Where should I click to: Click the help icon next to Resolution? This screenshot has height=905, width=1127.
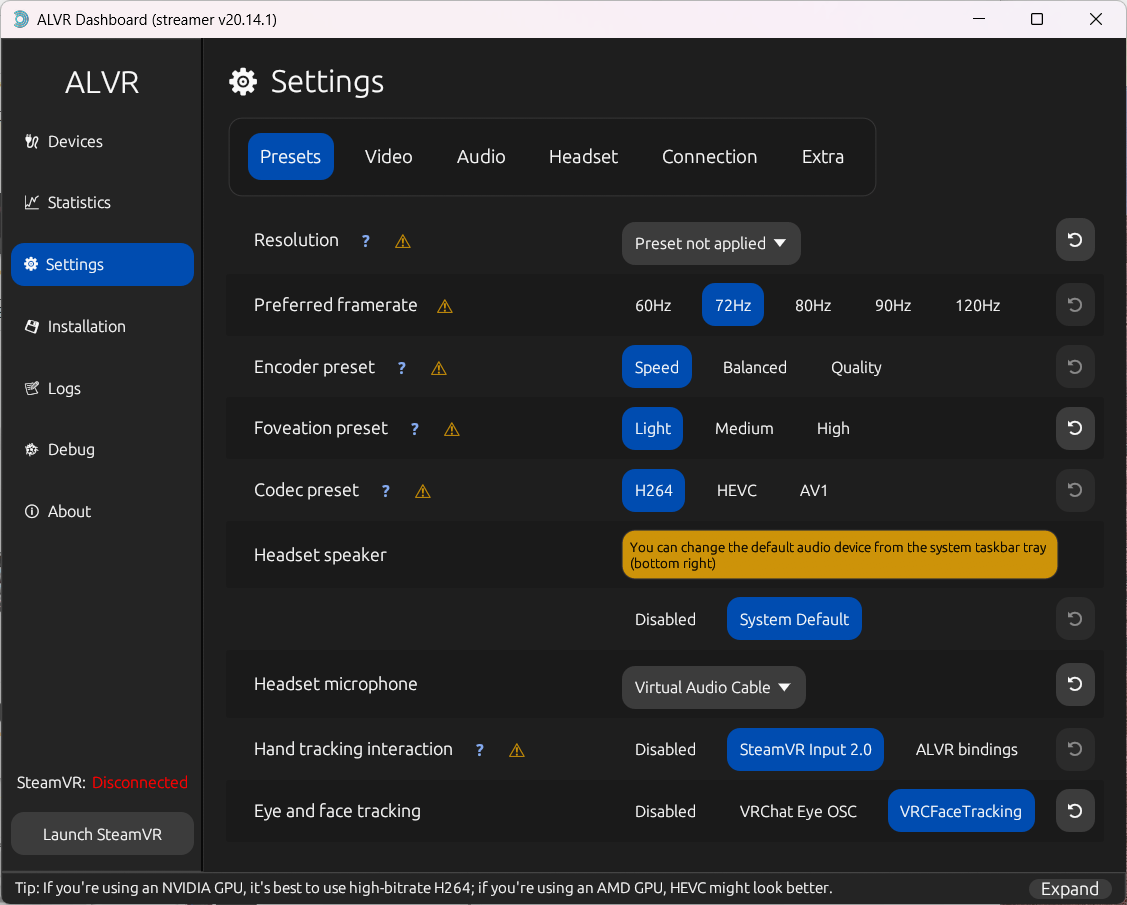(366, 241)
